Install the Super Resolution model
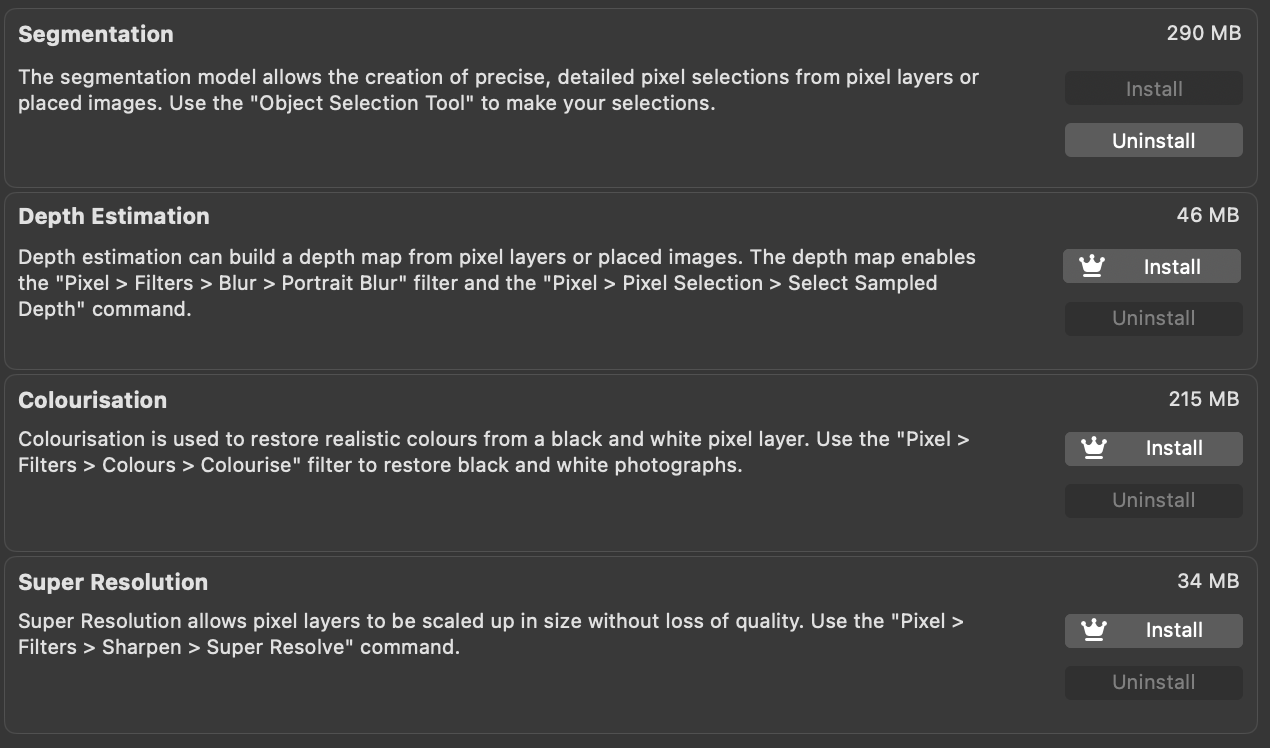 pyautogui.click(x=1173, y=631)
